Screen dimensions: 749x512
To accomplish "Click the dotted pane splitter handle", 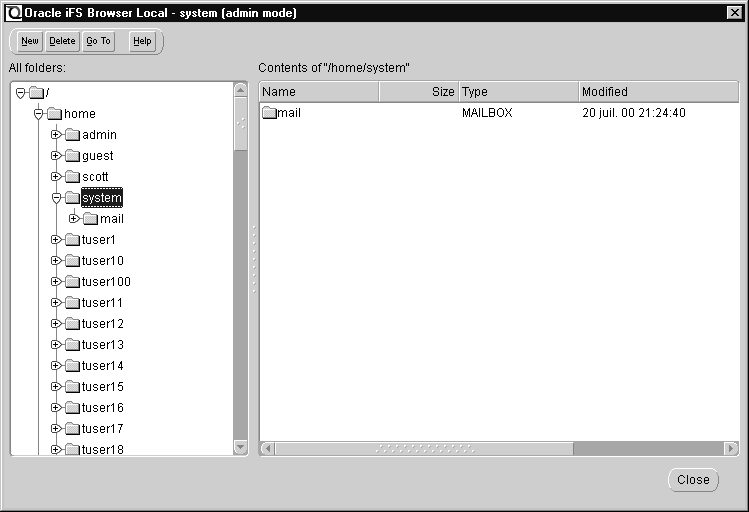I will pyautogui.click(x=254, y=259).
